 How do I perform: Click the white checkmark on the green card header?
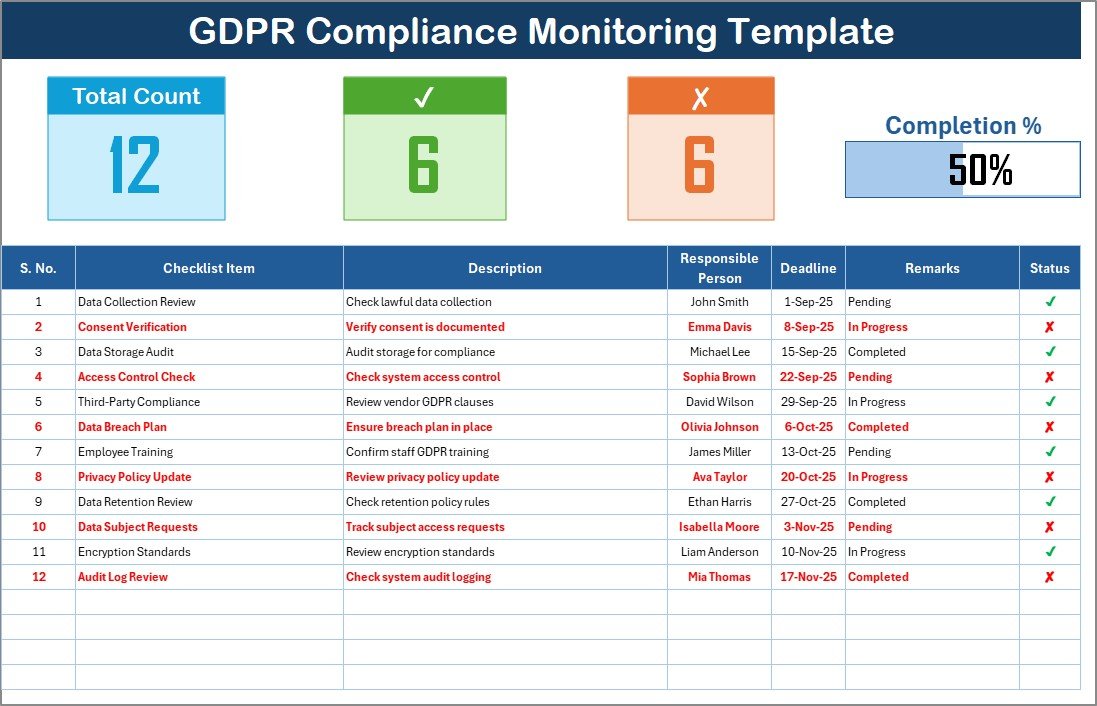[x=424, y=97]
